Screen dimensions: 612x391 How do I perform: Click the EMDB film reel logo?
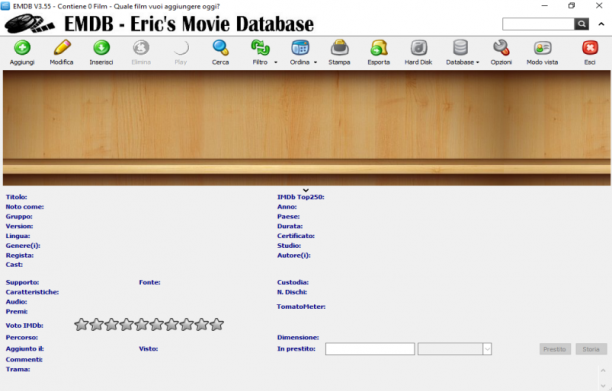pyautogui.click(x=30, y=23)
